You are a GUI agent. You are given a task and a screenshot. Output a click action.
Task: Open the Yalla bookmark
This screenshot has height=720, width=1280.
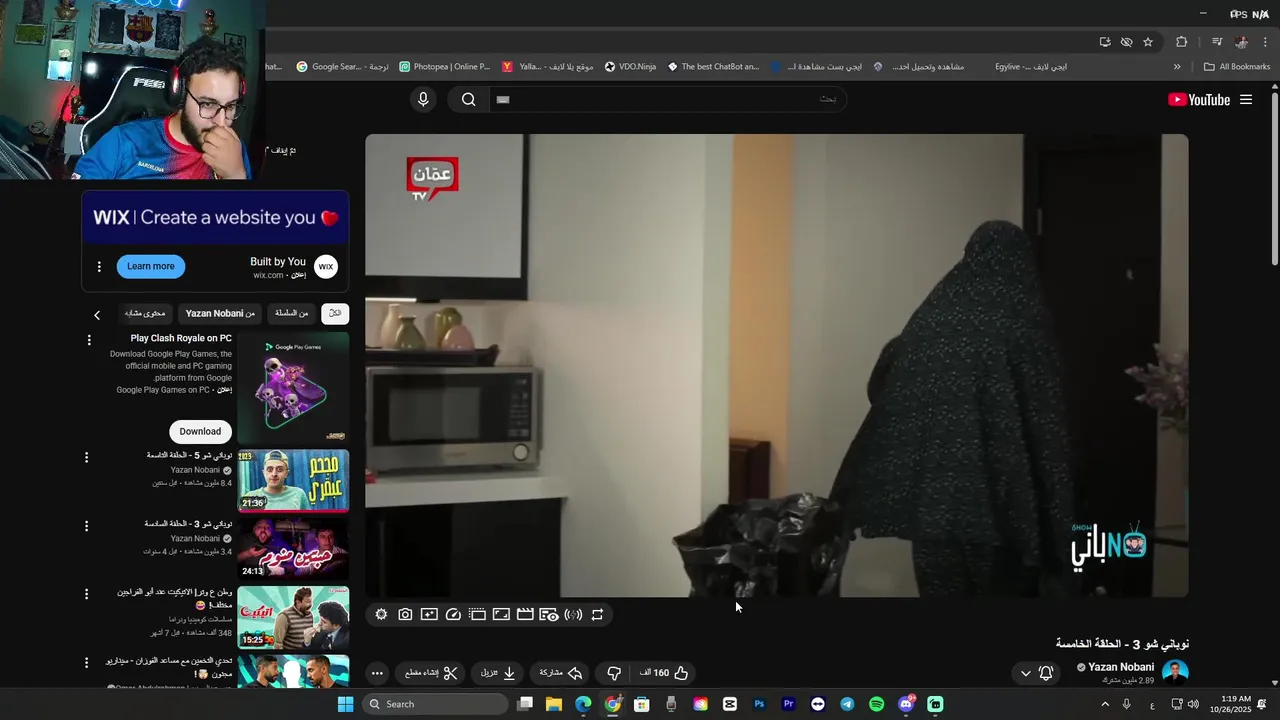(x=548, y=67)
